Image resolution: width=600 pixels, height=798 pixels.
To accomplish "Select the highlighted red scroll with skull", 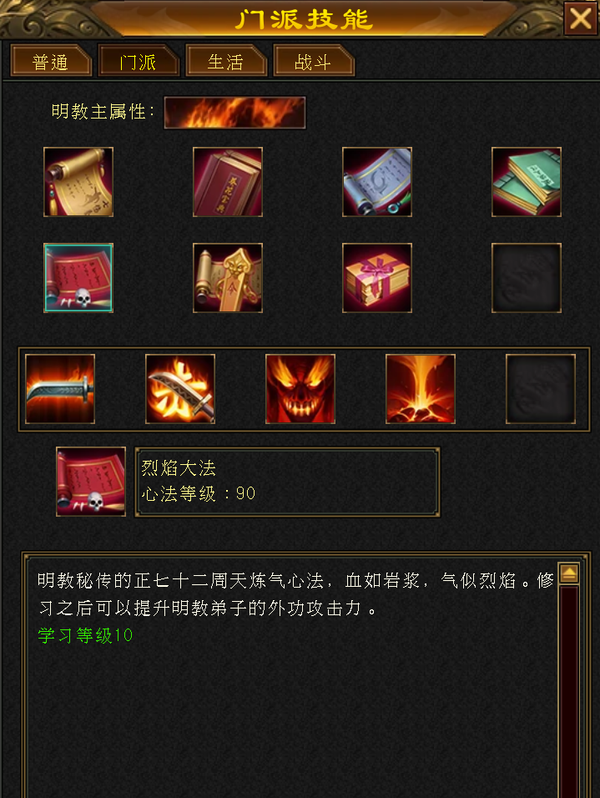I will click(x=78, y=278).
